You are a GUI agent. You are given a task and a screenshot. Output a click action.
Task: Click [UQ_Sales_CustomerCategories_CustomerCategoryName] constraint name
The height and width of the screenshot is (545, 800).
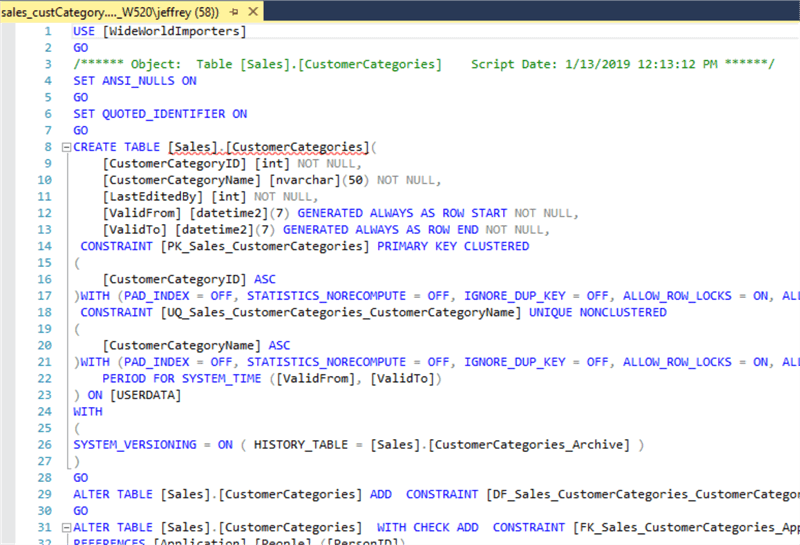pyautogui.click(x=341, y=312)
